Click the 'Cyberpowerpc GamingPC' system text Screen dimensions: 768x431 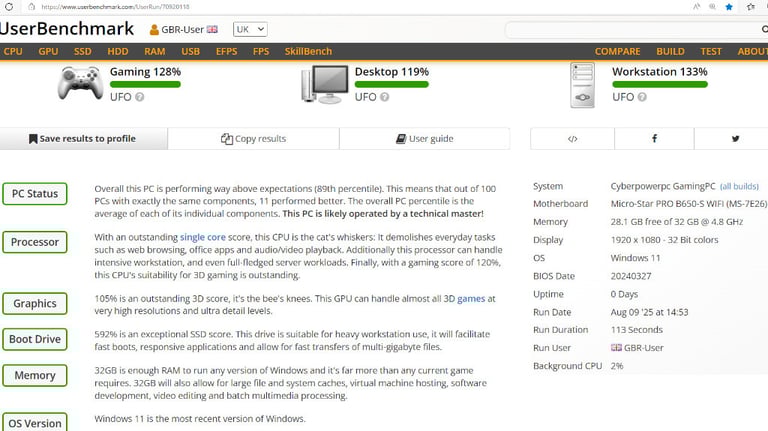663,186
